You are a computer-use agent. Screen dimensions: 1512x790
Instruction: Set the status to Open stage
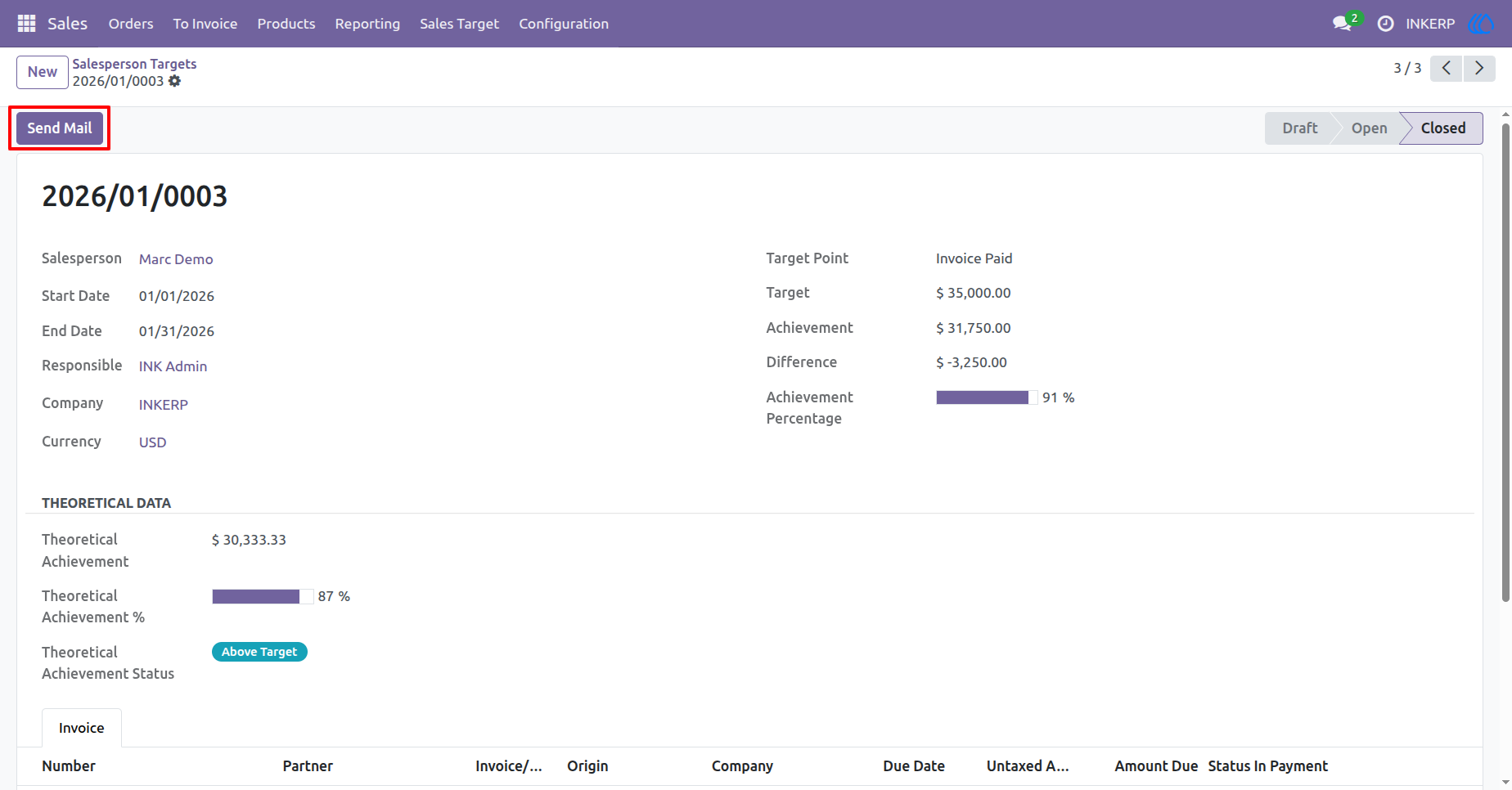pyautogui.click(x=1369, y=128)
